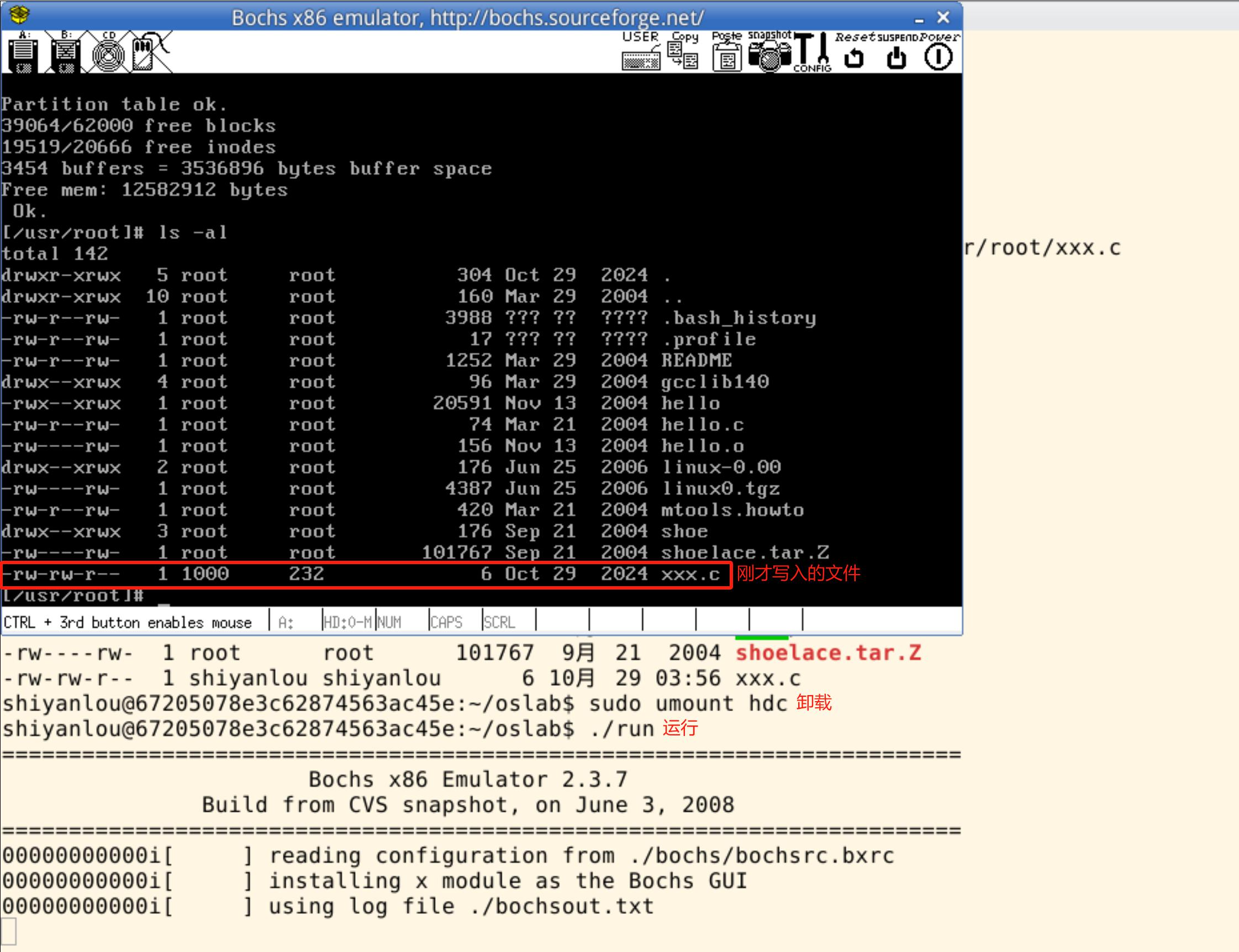
Task: Click '39064/62000 free blocks' line
Action: click(138, 125)
